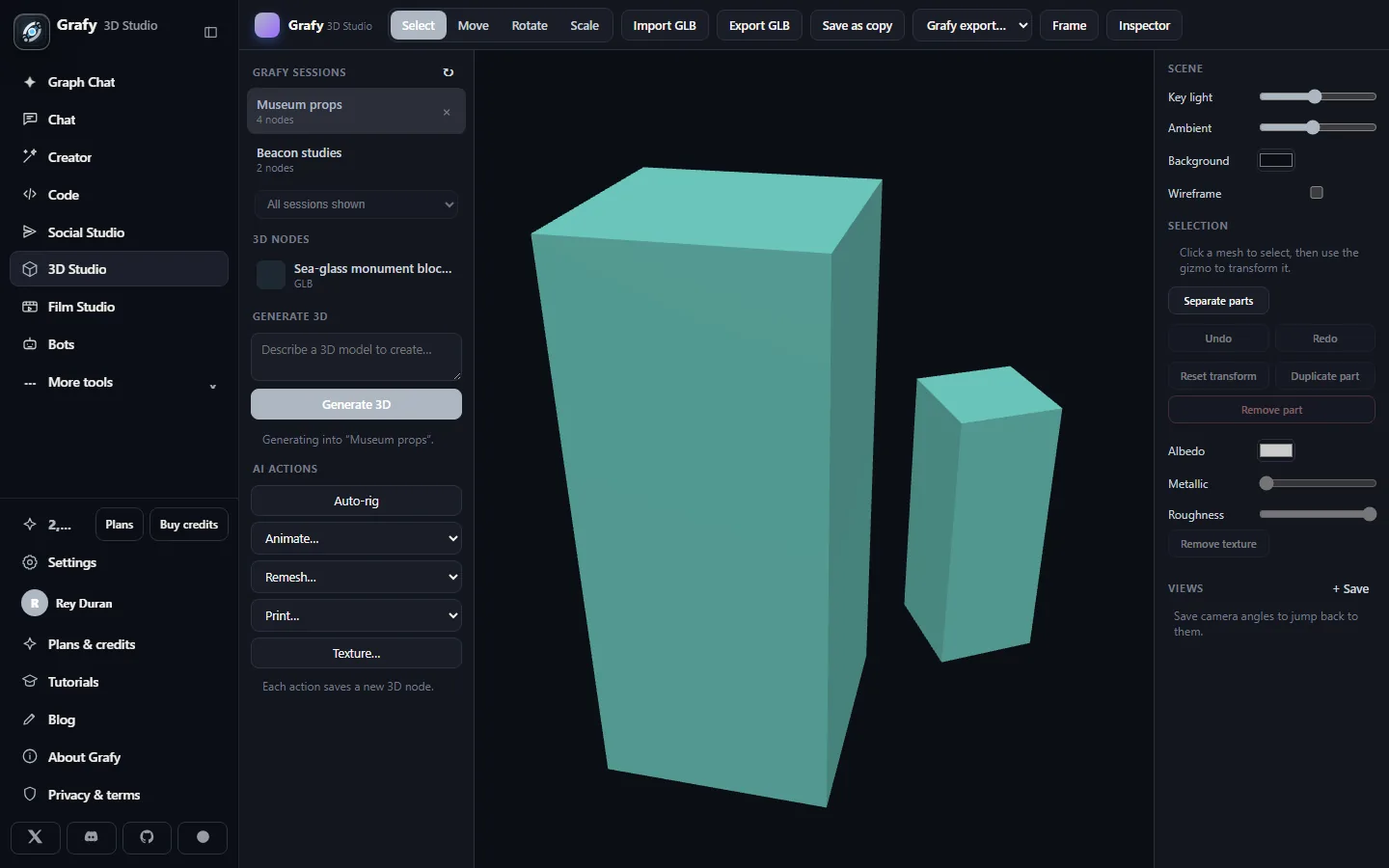Frame the scene with Frame button

tap(1069, 25)
